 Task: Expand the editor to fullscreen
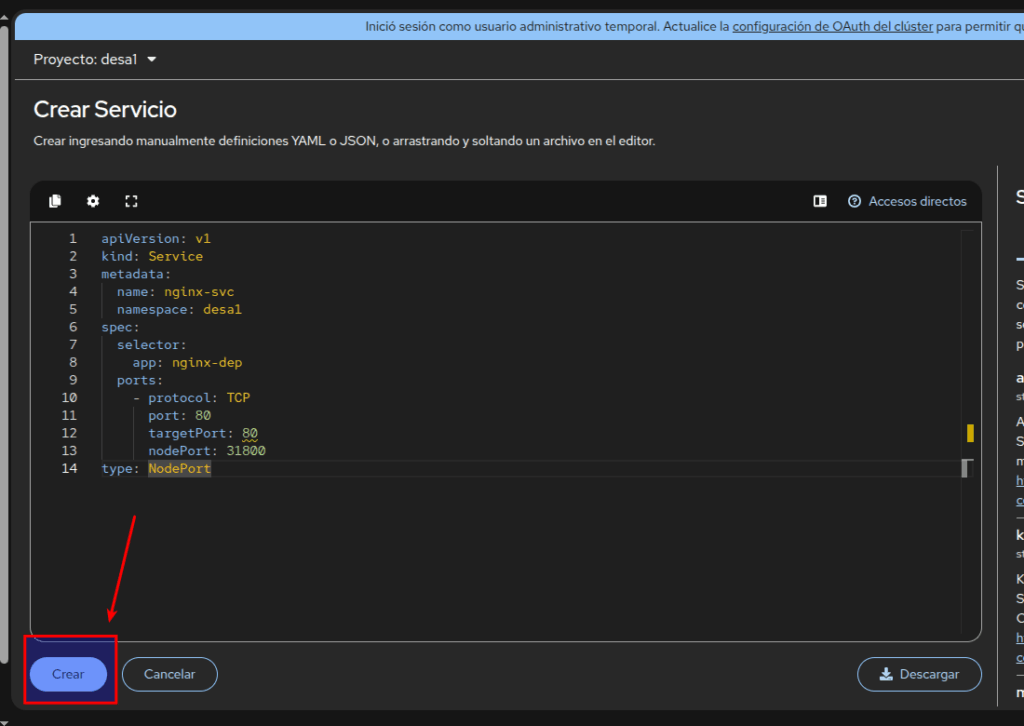tap(131, 201)
